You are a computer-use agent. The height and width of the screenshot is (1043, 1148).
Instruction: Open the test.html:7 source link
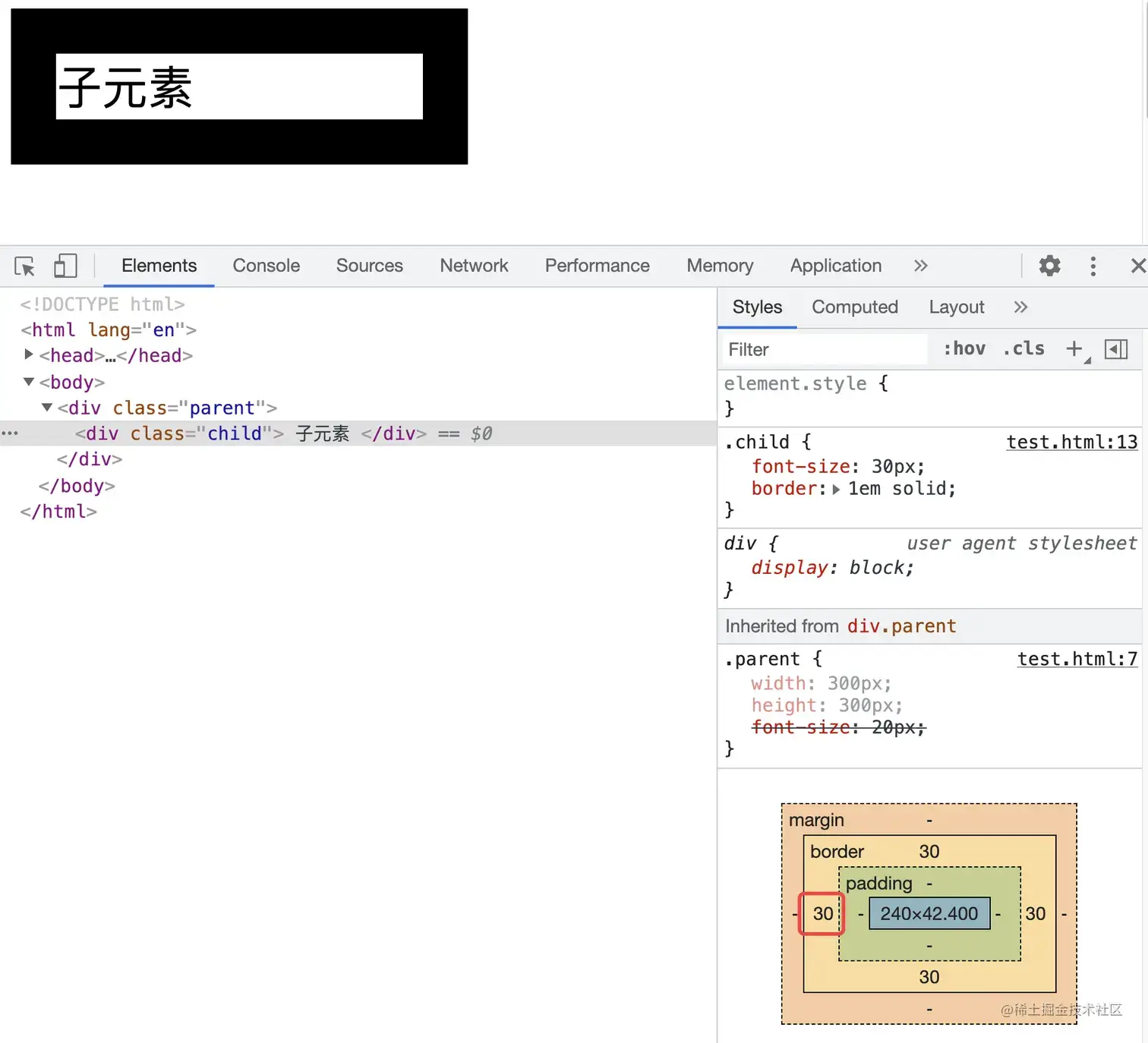pyautogui.click(x=1077, y=659)
